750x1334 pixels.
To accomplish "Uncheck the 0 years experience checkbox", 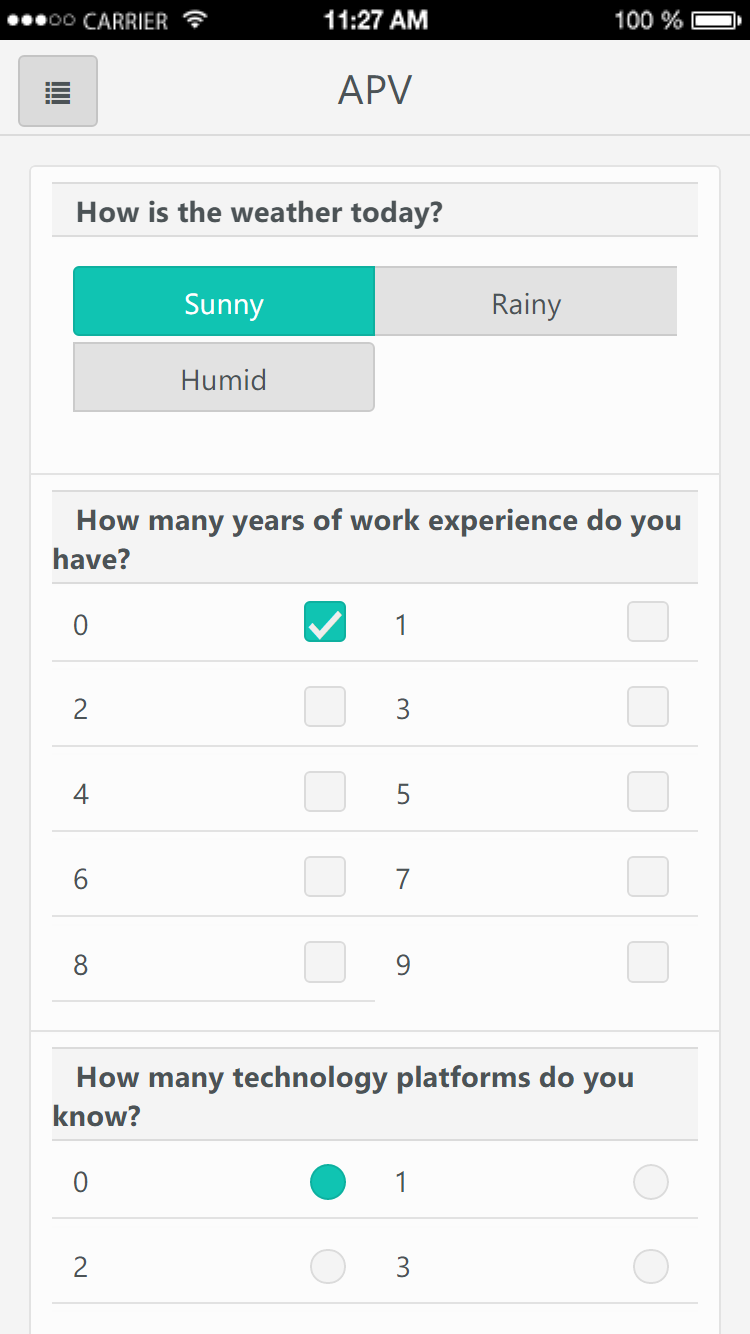I will click(x=325, y=622).
